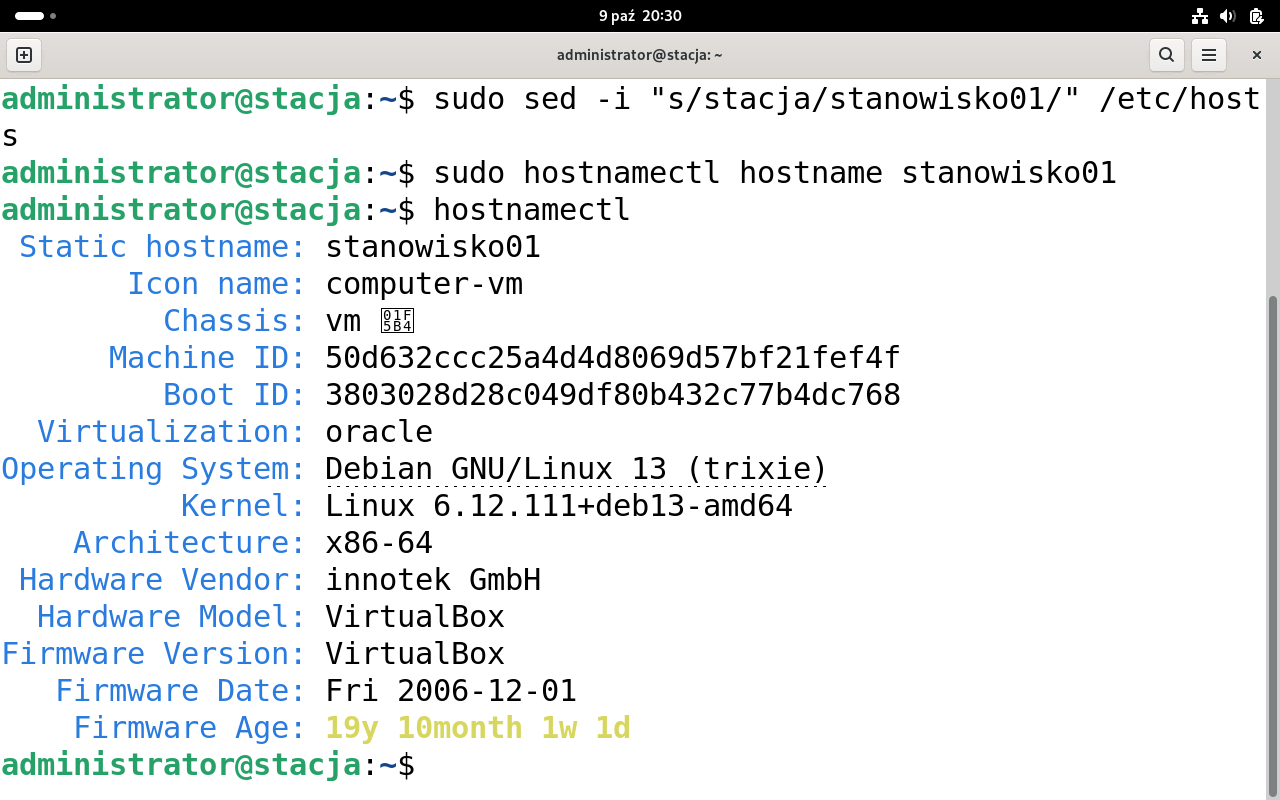
Task: Click the value 'computer-vm'
Action: (424, 284)
